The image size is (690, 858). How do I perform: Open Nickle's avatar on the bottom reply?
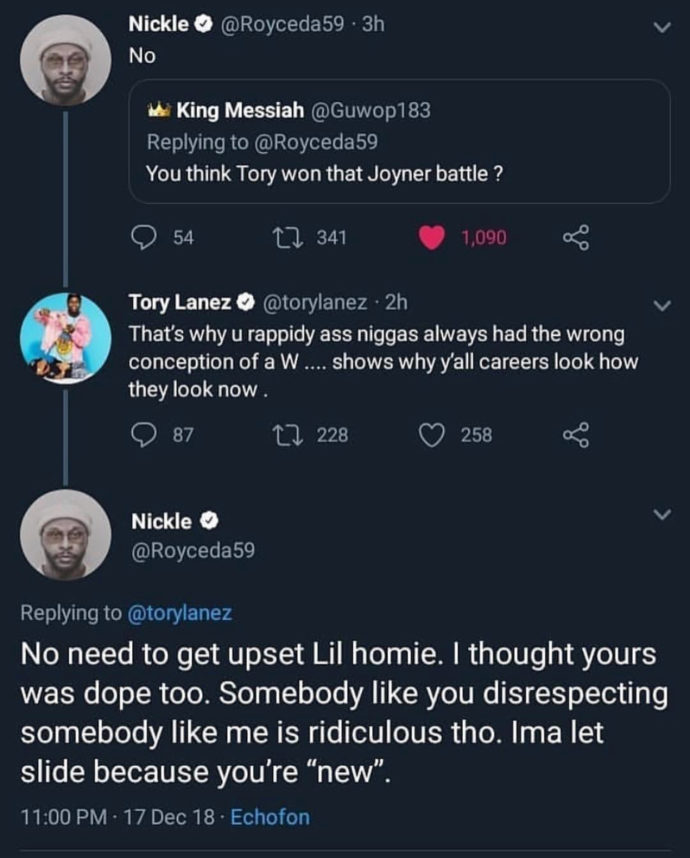point(66,535)
